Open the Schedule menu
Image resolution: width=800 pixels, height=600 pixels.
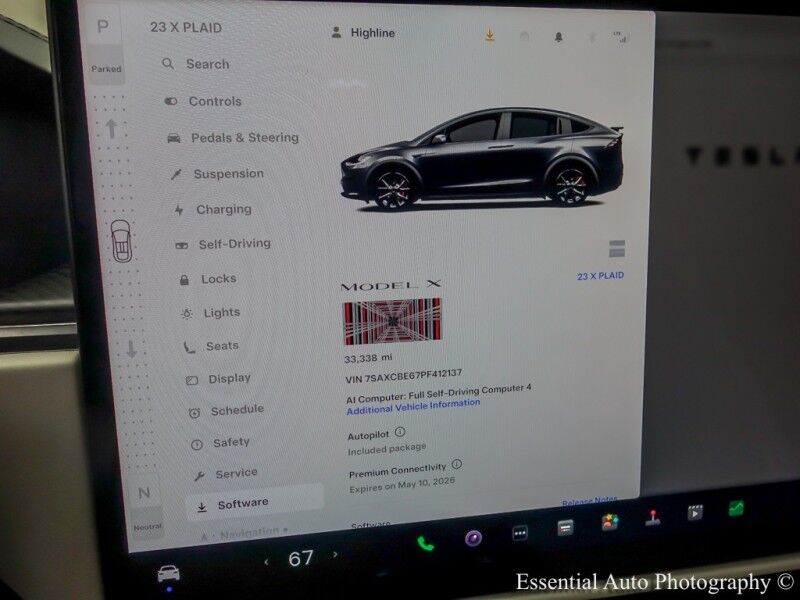226,410
